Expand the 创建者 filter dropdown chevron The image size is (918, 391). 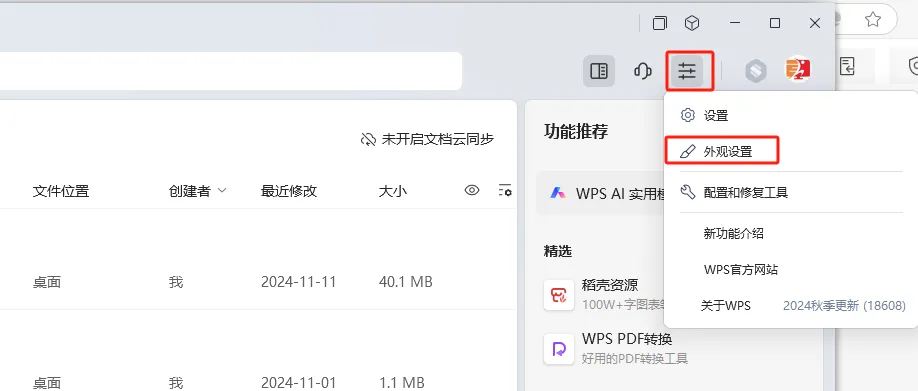[x=222, y=191]
